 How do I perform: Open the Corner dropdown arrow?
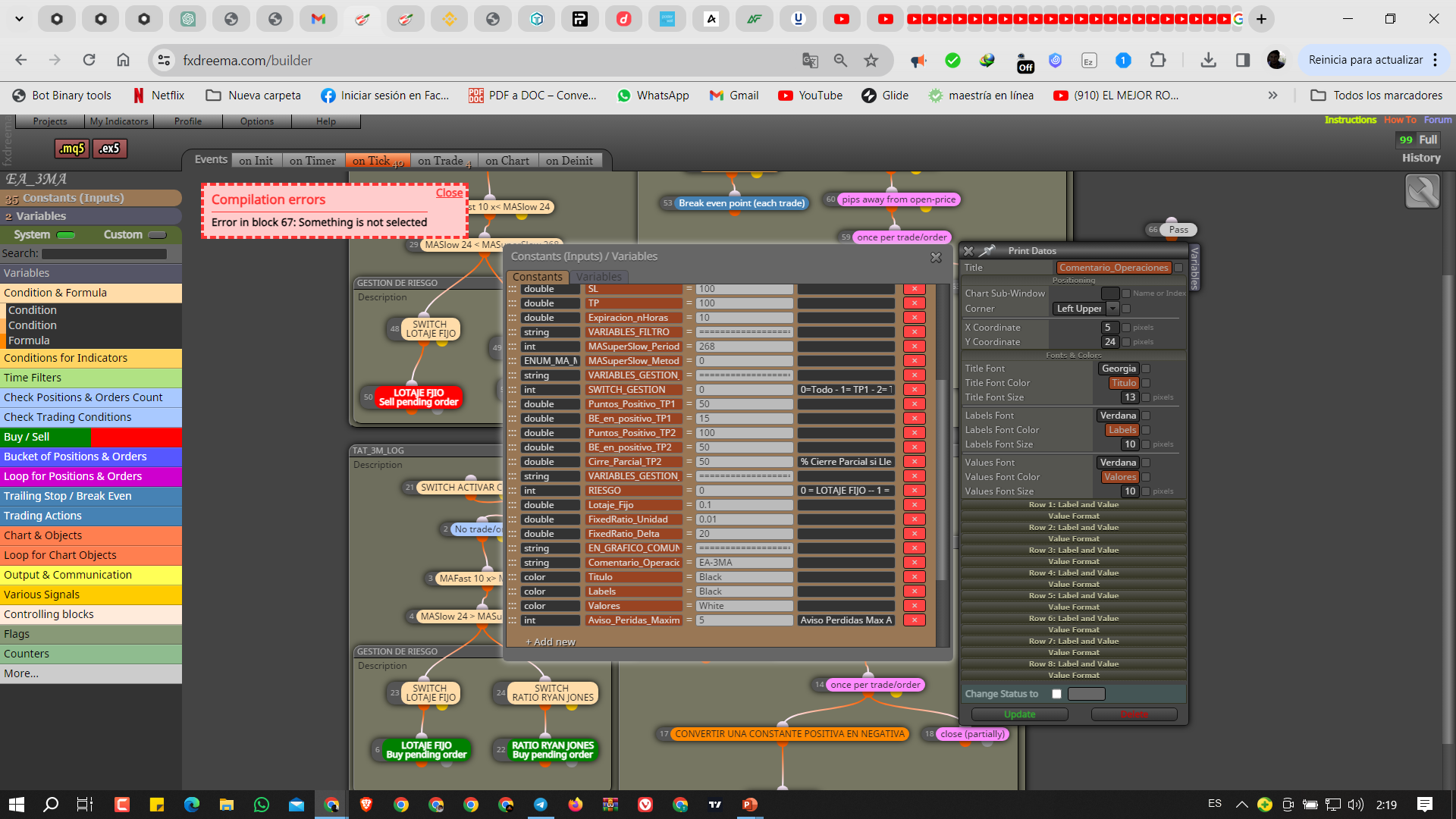point(1112,309)
